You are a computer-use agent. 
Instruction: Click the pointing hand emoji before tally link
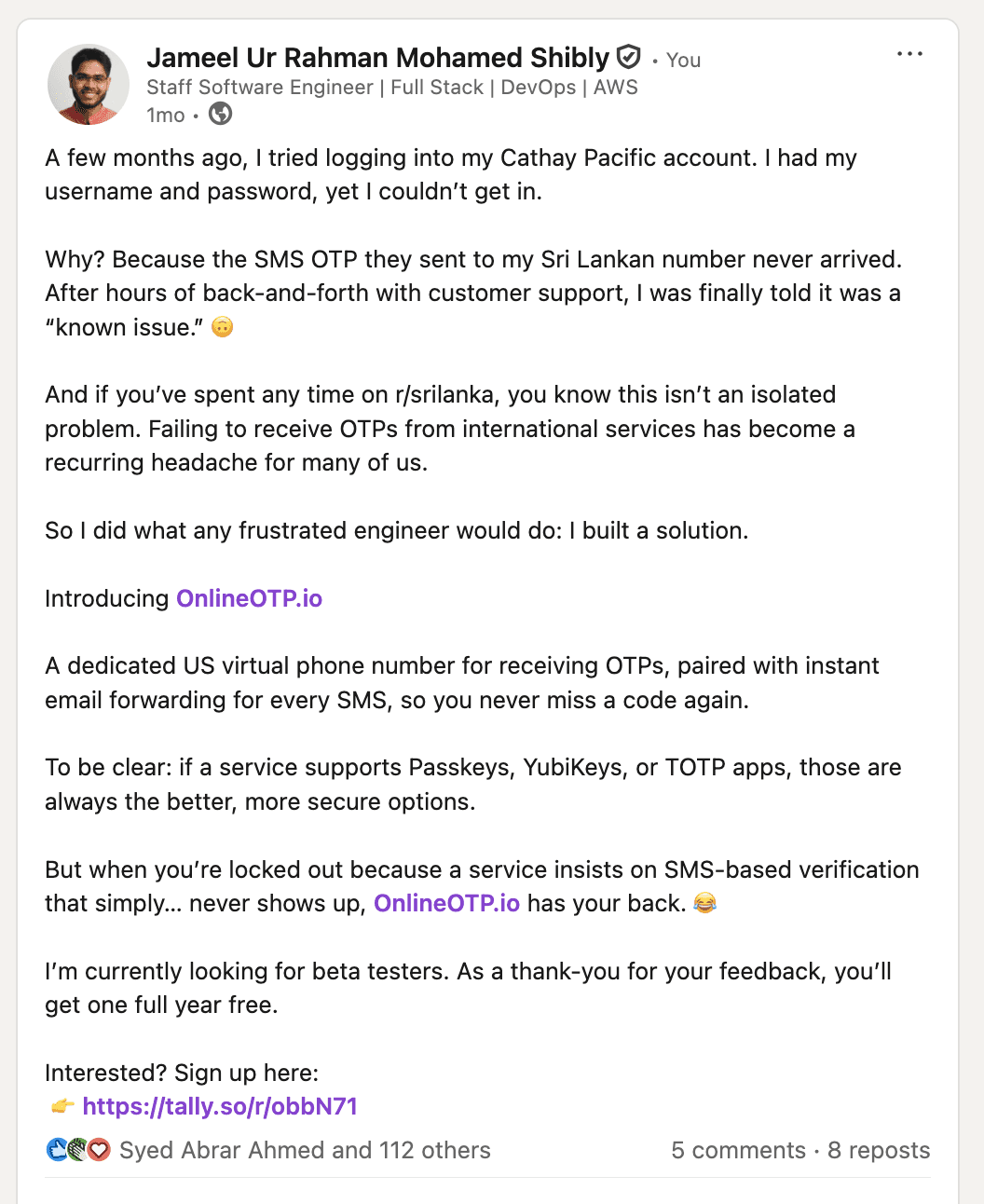(x=61, y=1106)
